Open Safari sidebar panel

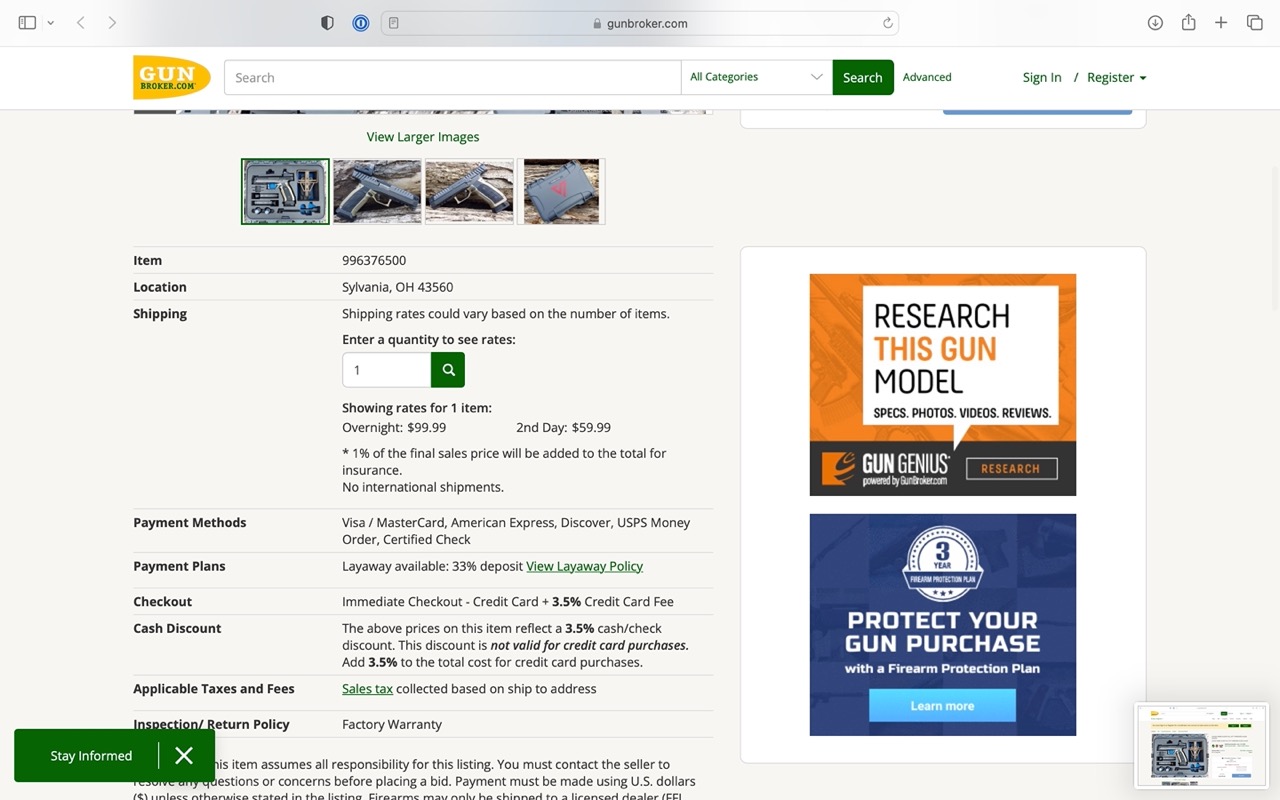tap(27, 23)
